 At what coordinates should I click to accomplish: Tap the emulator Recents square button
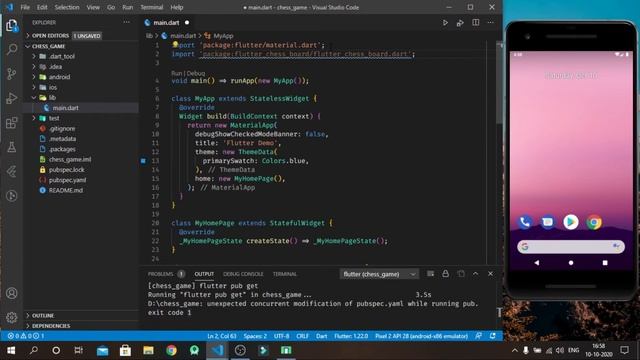[x=605, y=263]
